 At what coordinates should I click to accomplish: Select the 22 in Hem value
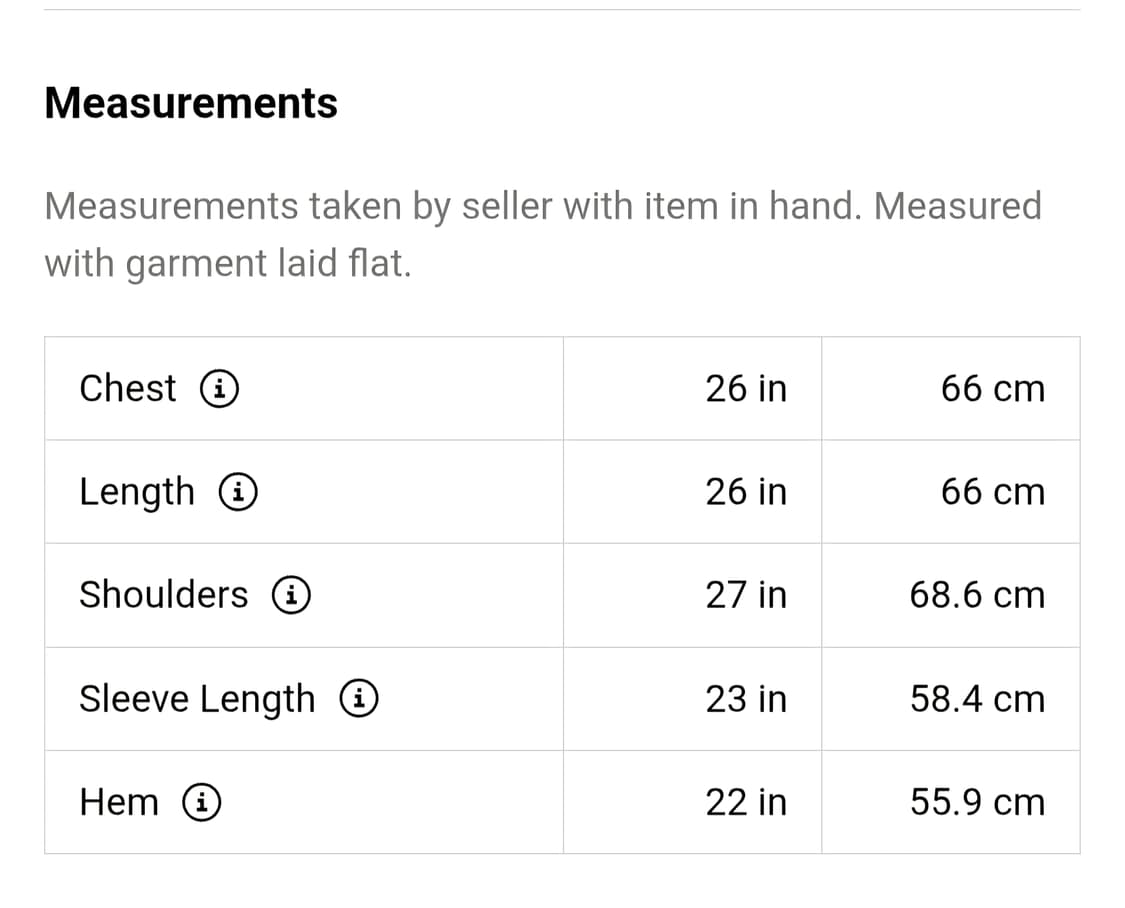click(746, 802)
